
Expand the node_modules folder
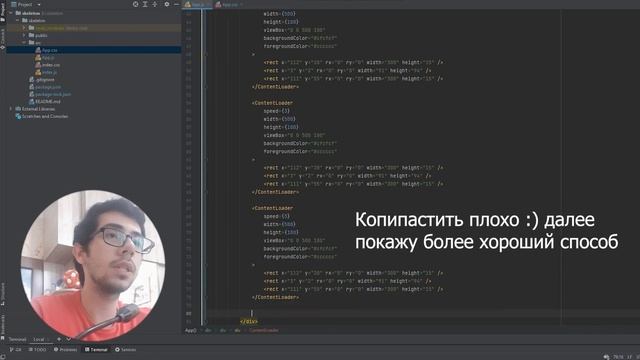pos(24,28)
